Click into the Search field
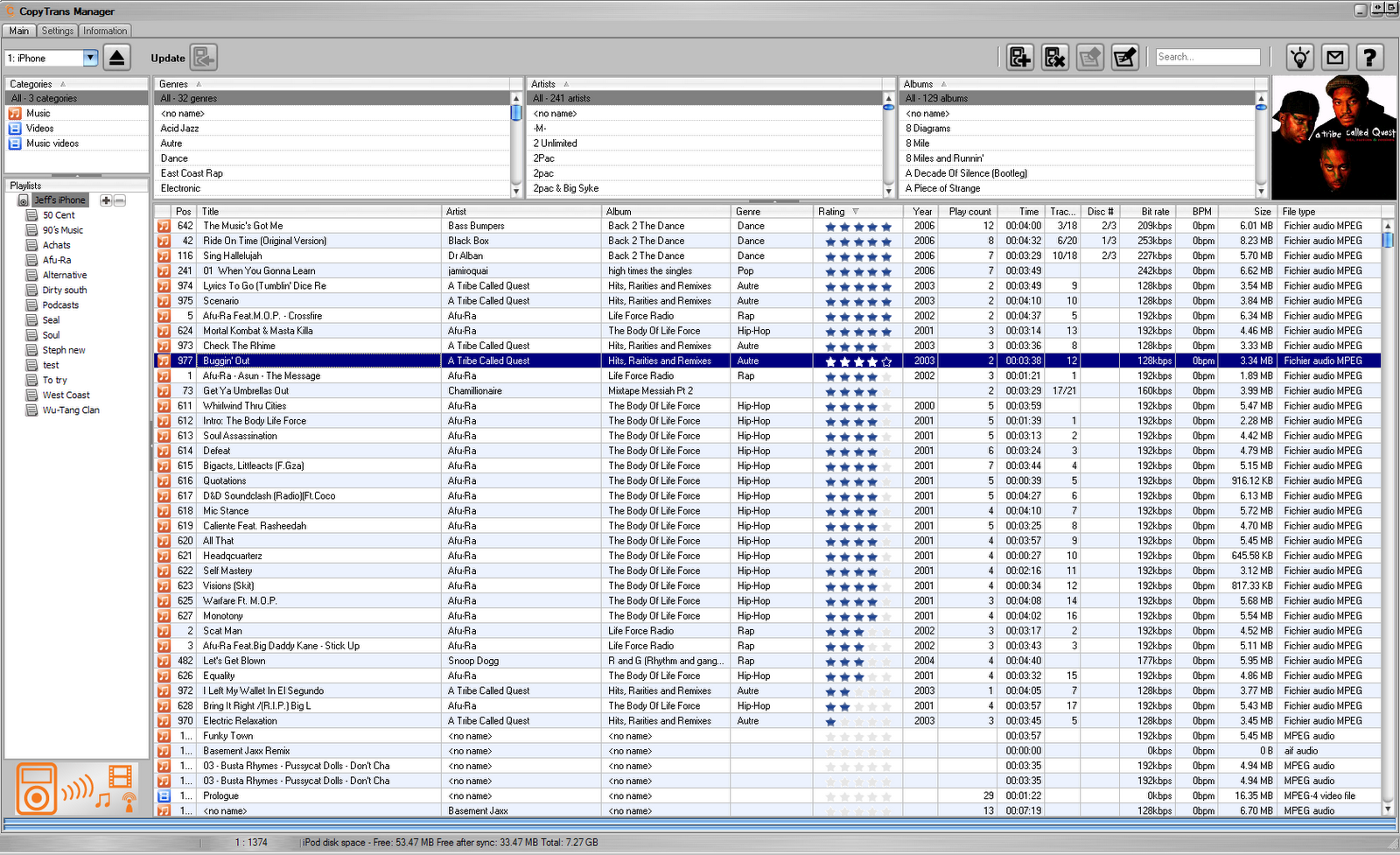1400x855 pixels. pyautogui.click(x=1207, y=57)
